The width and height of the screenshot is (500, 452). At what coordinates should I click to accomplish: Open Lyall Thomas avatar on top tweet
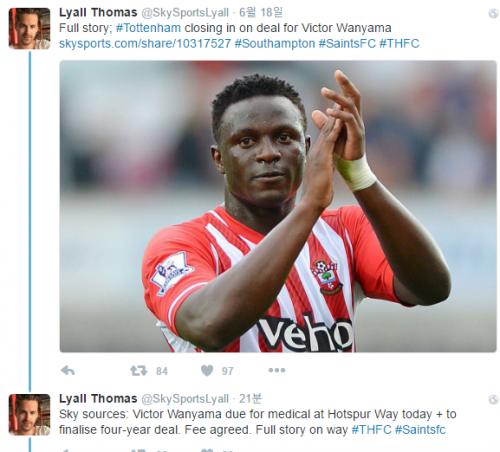click(x=29, y=29)
